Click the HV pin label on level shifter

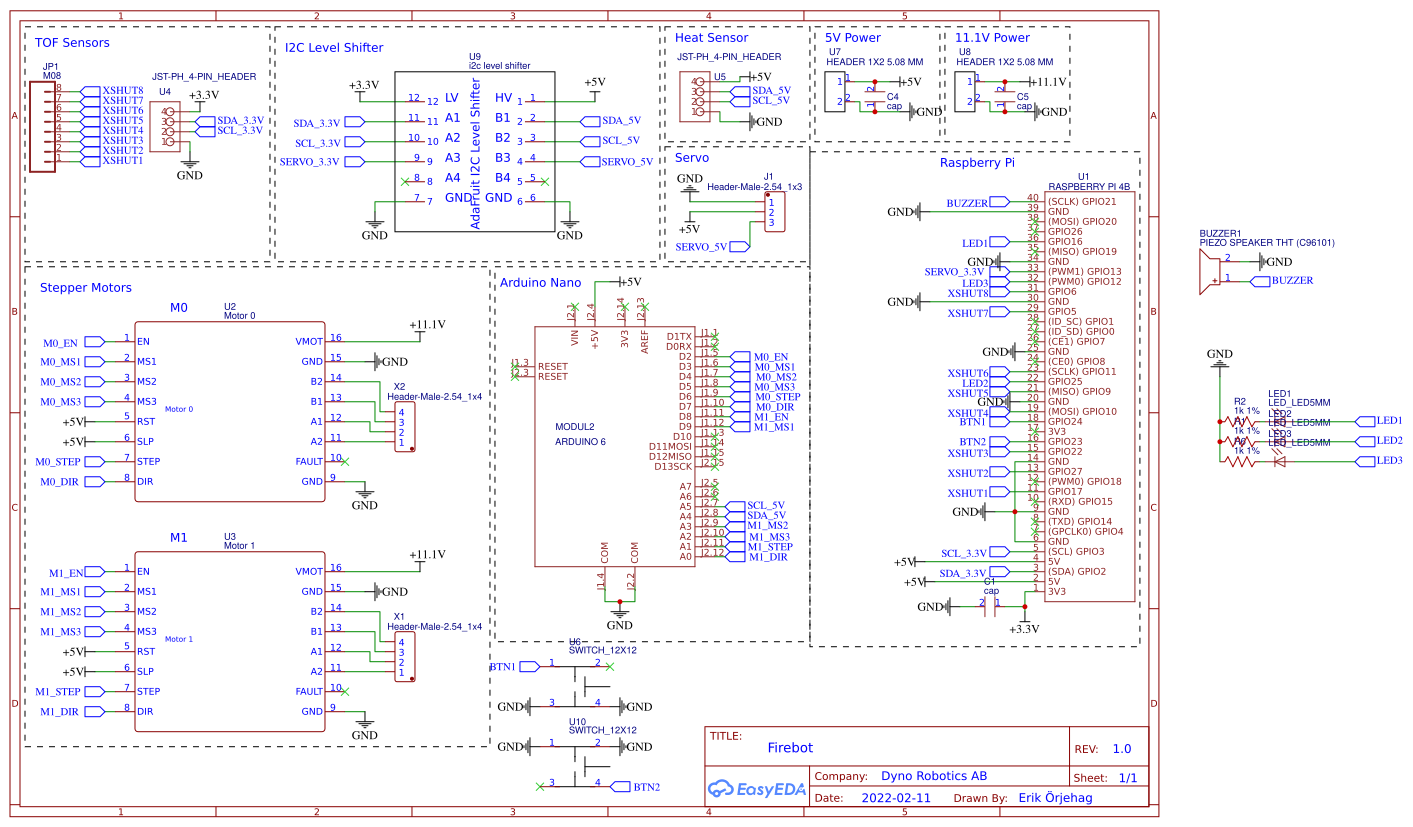(x=503, y=98)
